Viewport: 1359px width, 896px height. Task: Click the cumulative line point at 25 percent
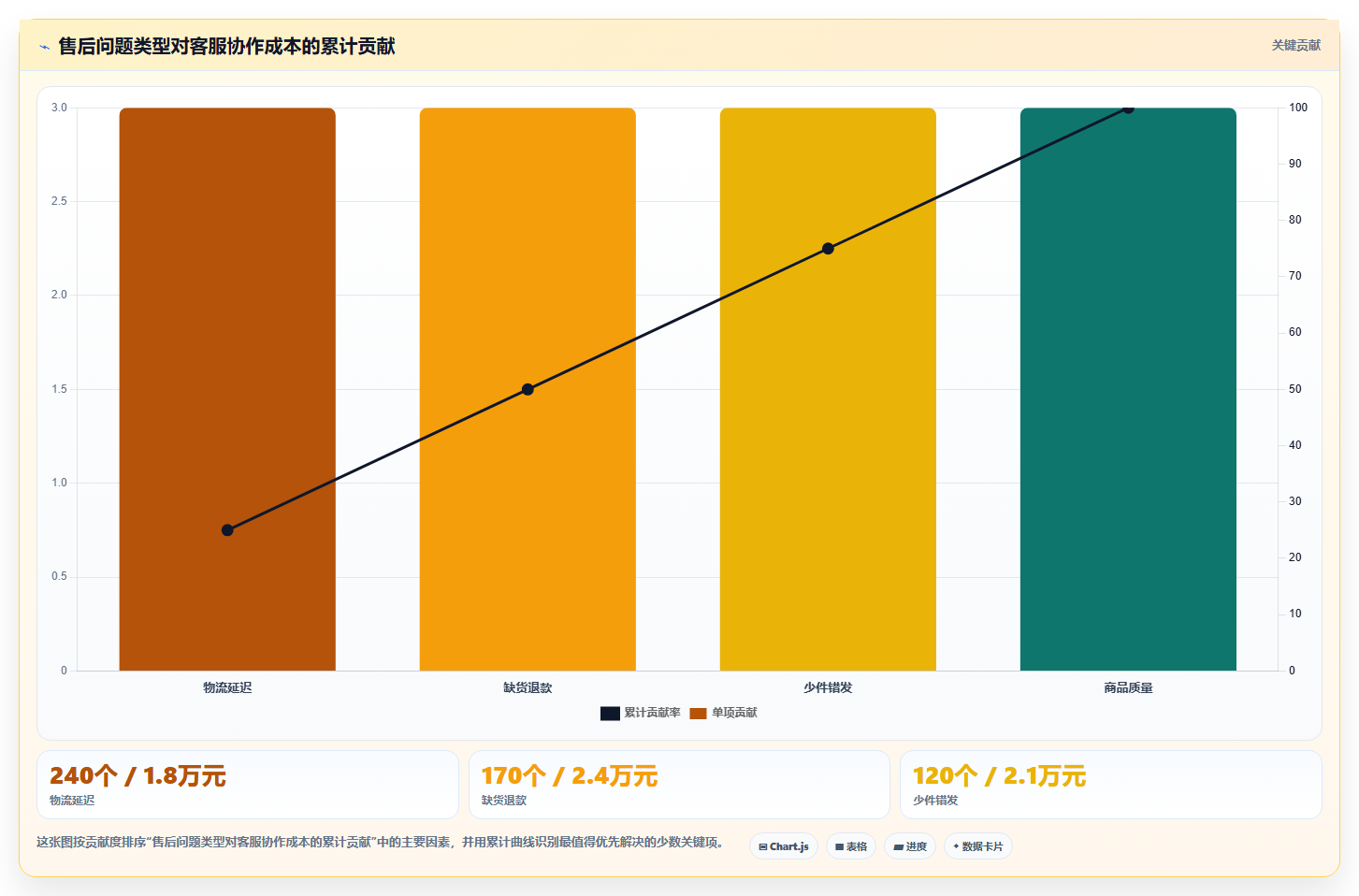pos(227,530)
